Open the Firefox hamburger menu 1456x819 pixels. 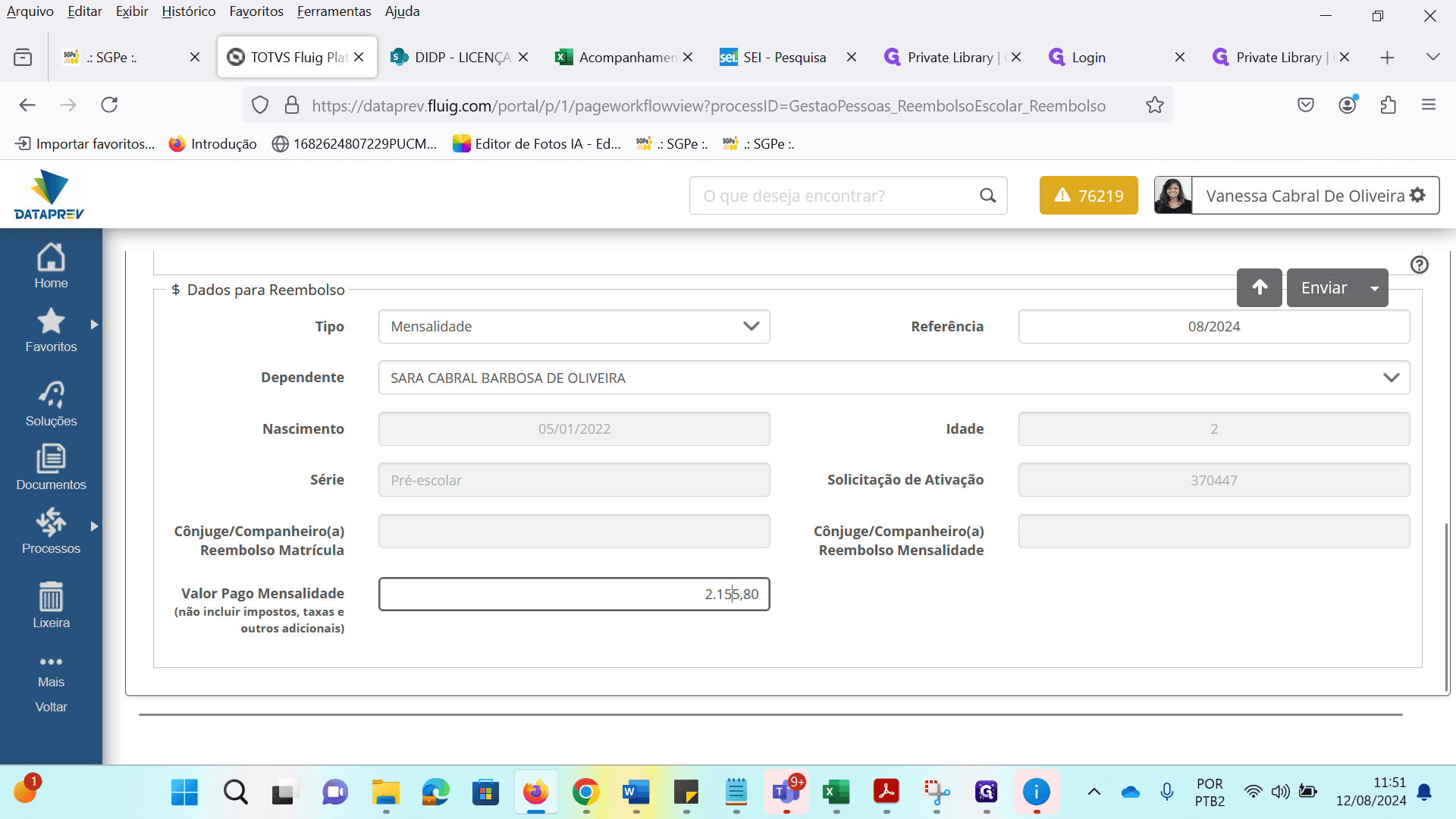[1429, 105]
